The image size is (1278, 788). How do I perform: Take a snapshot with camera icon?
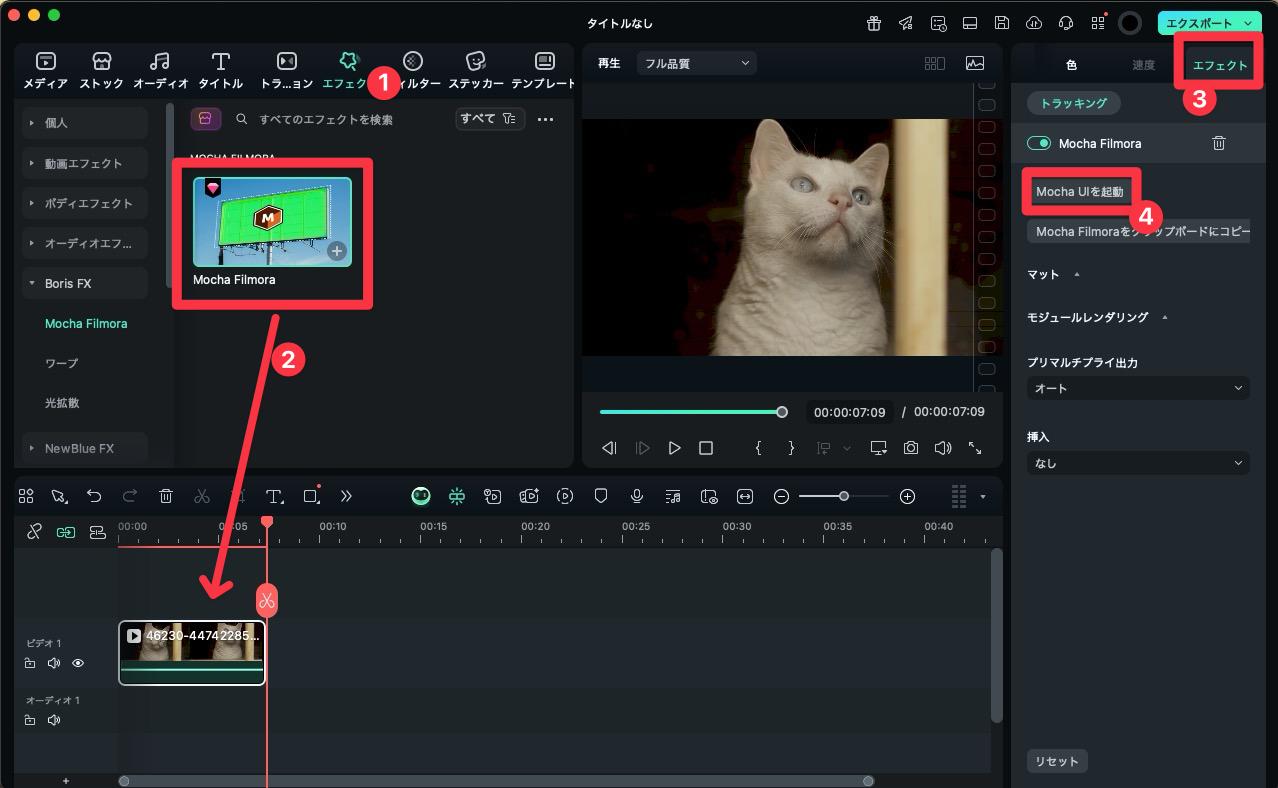click(911, 448)
